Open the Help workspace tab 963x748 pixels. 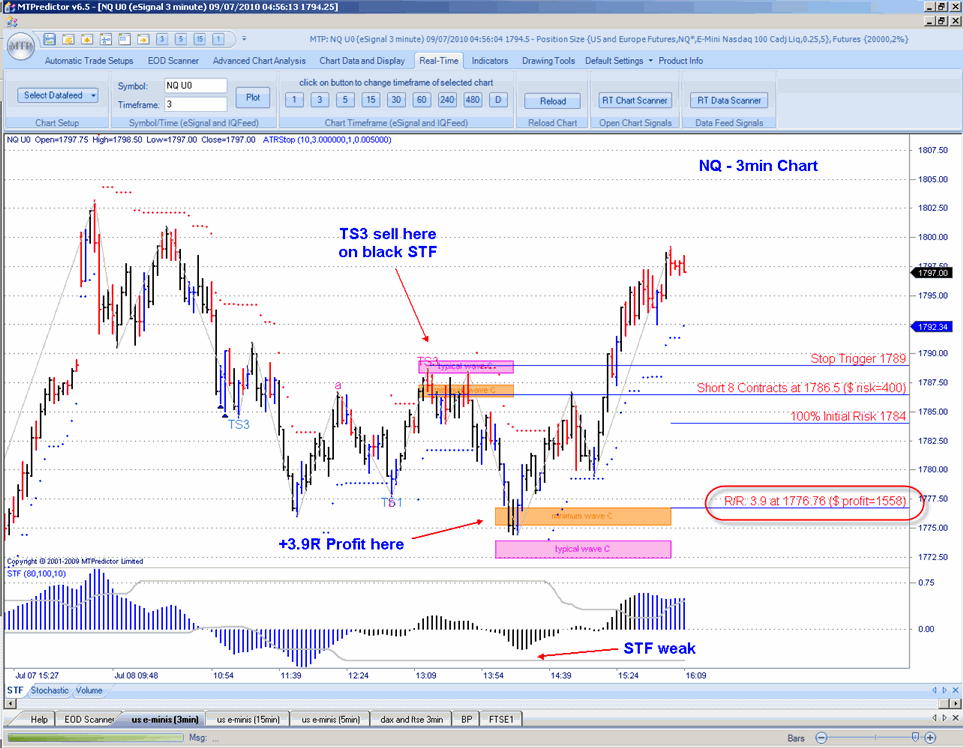click(39, 719)
